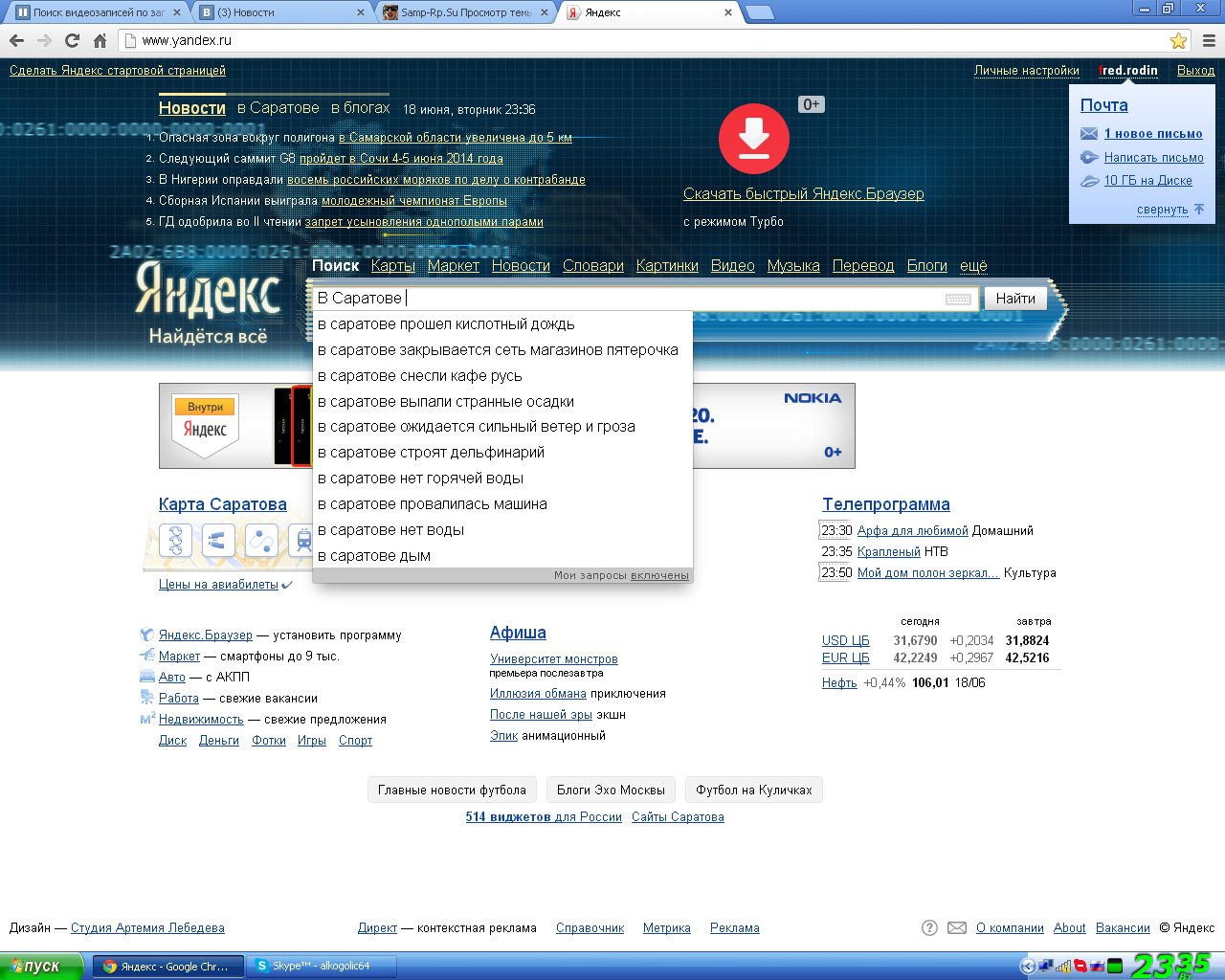Select suggestion 'в саратове прошел кислотный дождь'

[x=502, y=324]
